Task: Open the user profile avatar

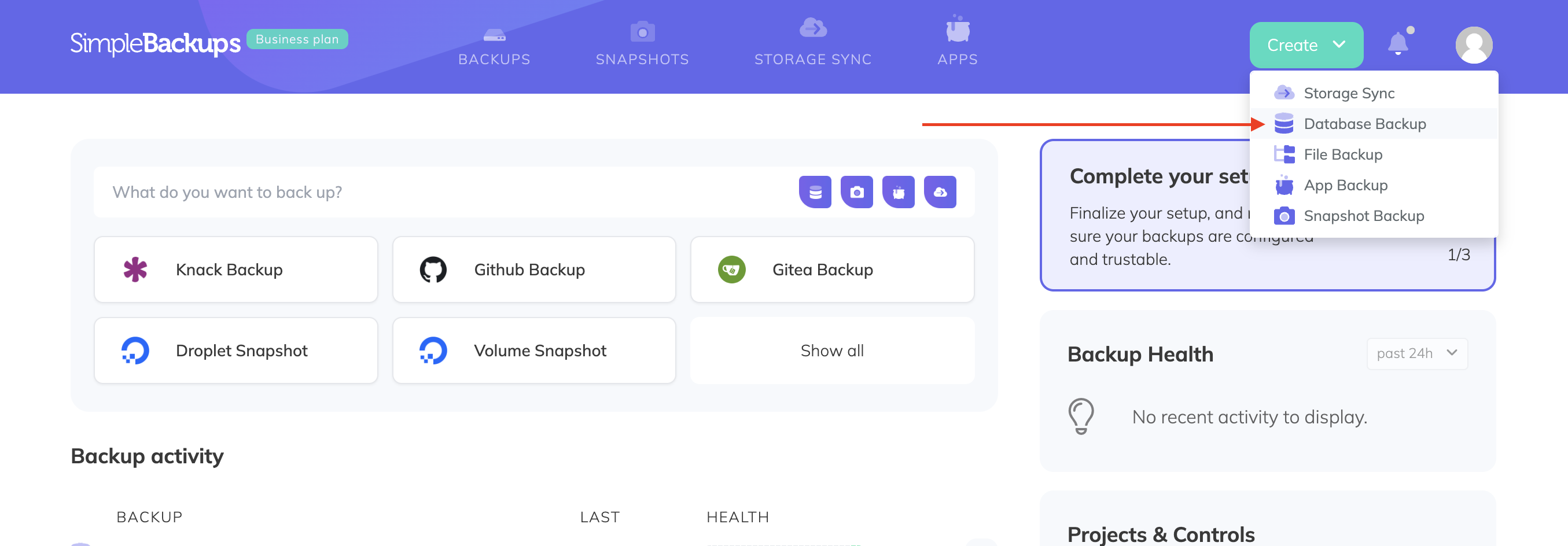Action: pos(1473,45)
